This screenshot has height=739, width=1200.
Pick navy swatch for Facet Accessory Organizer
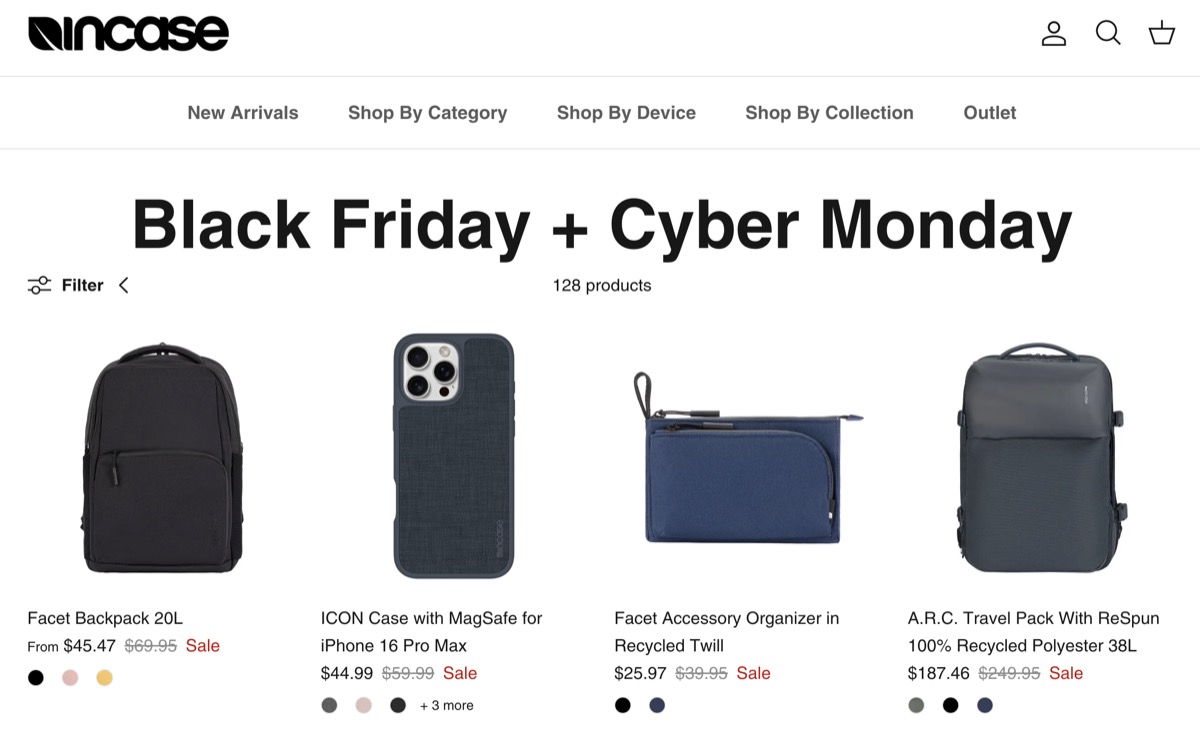pyautogui.click(x=657, y=705)
